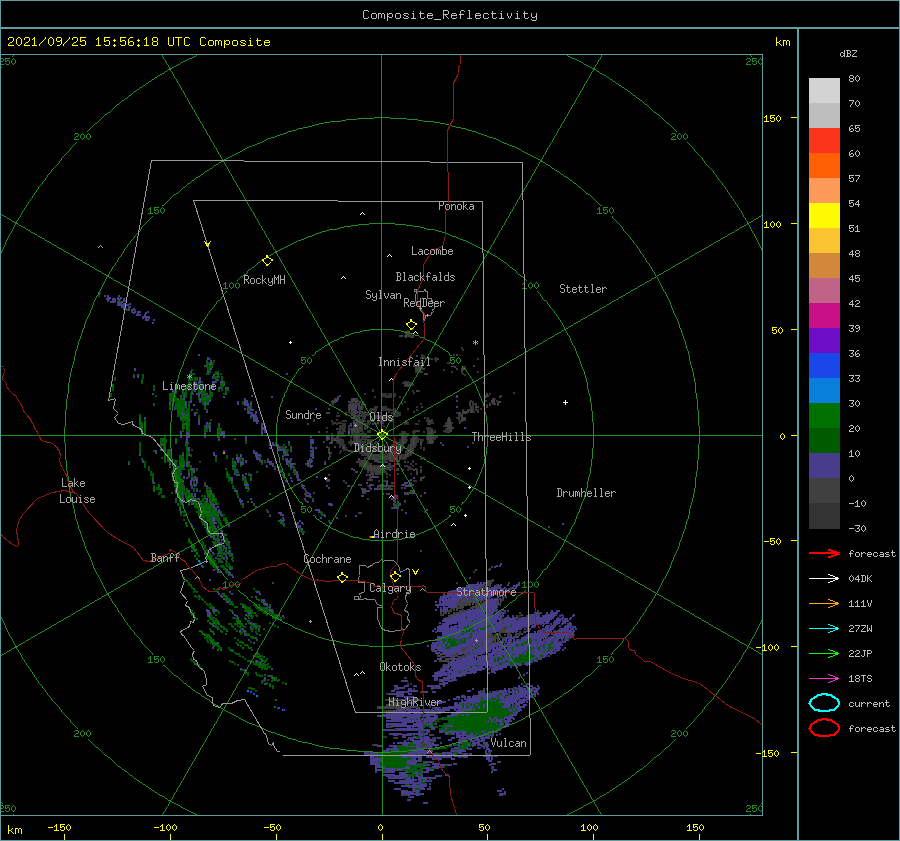
Task: Click the cyan current ellipse icon
Action: point(824,703)
